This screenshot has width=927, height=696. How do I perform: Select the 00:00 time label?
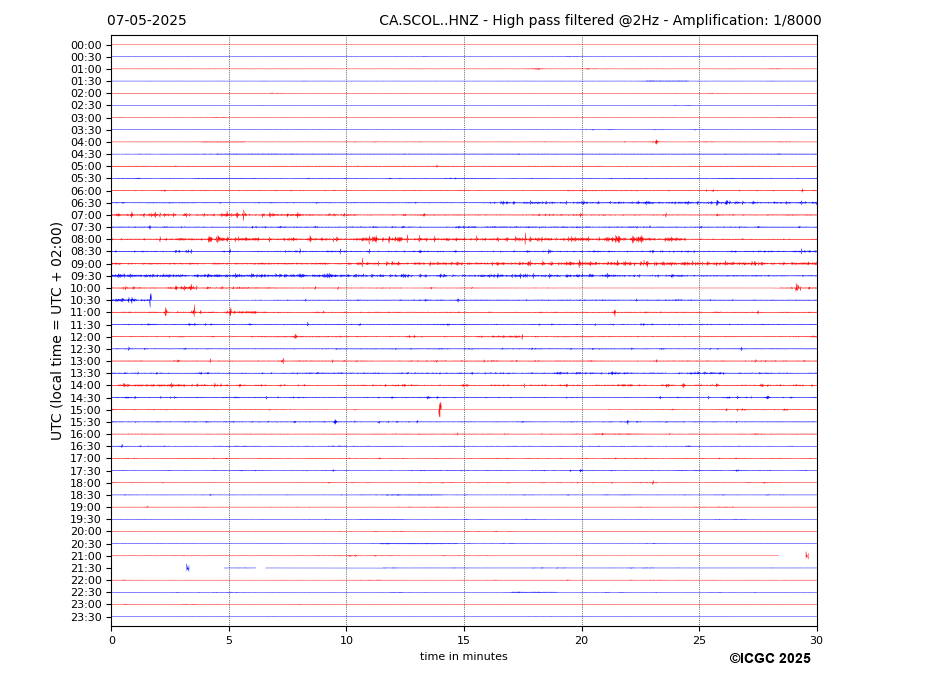pyautogui.click(x=86, y=46)
